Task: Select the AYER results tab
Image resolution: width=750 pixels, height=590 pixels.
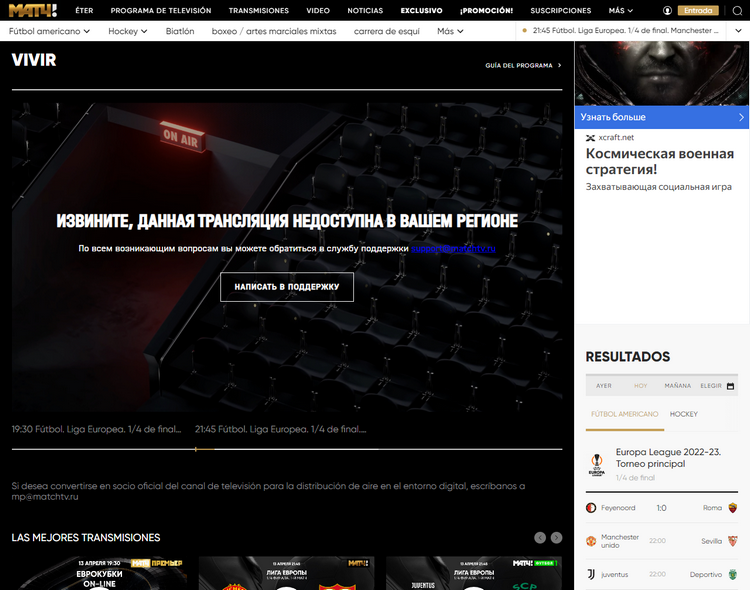Action: coord(604,386)
